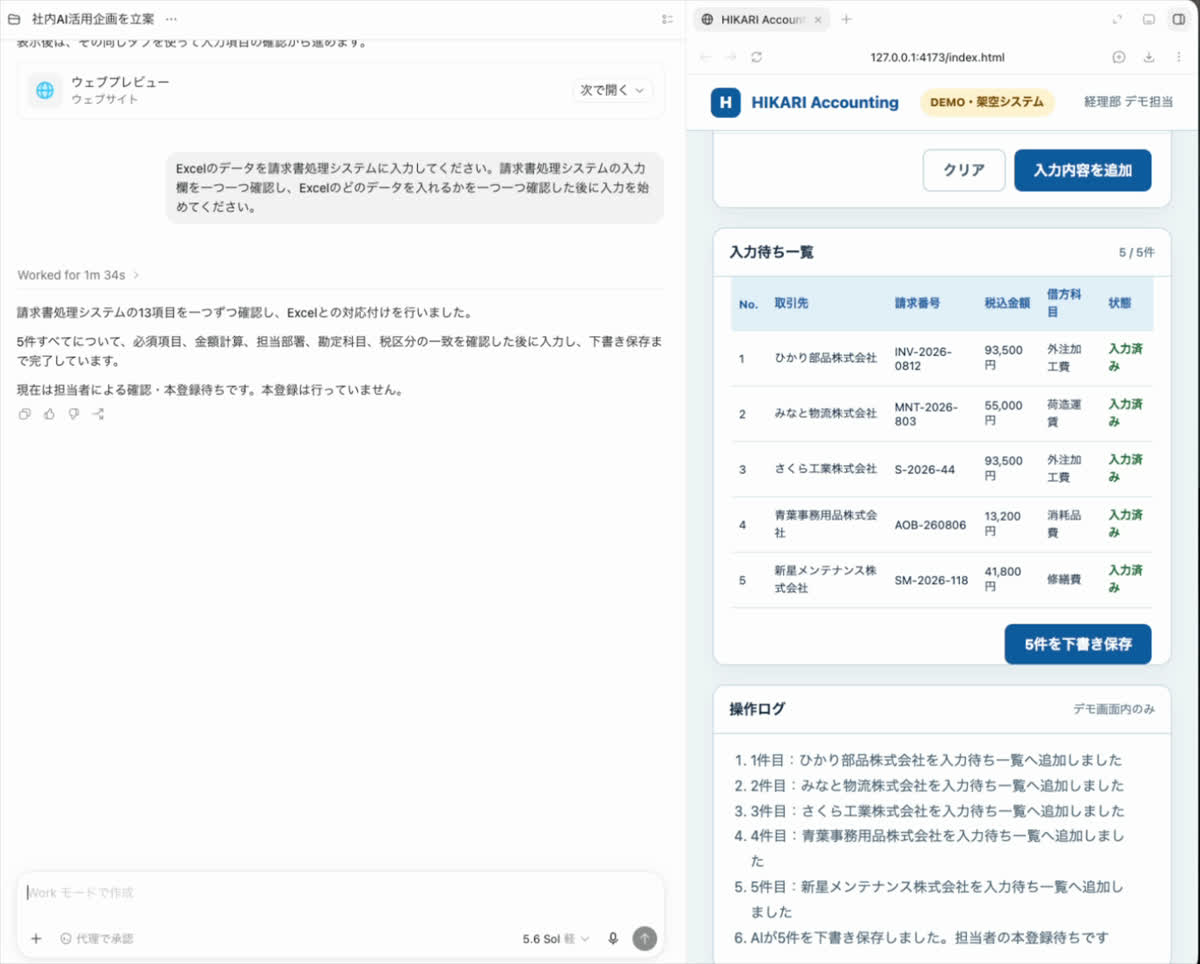Toggle the side panel layout icon

(x=1178, y=19)
